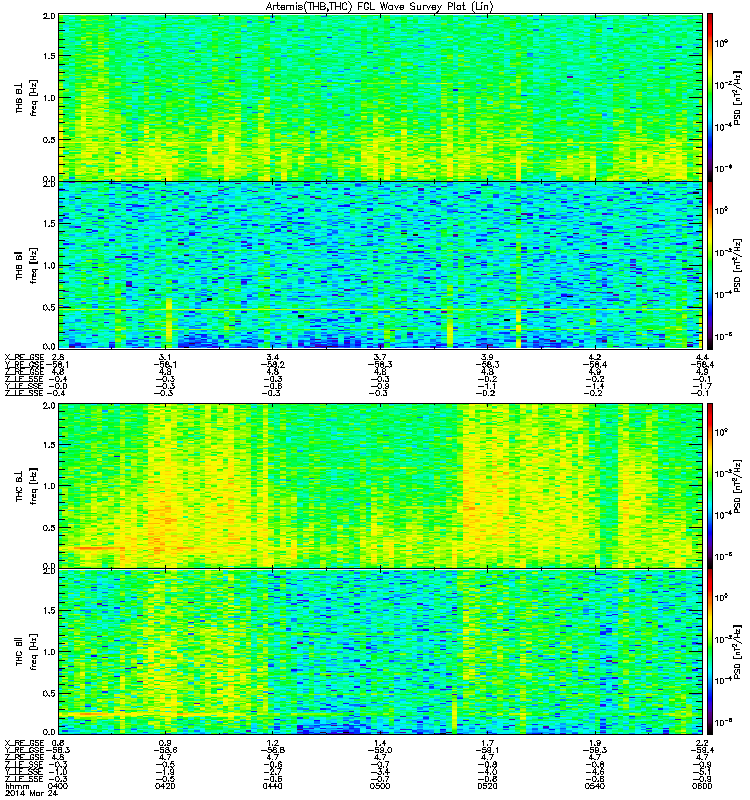Screen dimensions: 750x800
Task: Click the THC X_RE_GSE value '1.7'
Action: [x=487, y=743]
